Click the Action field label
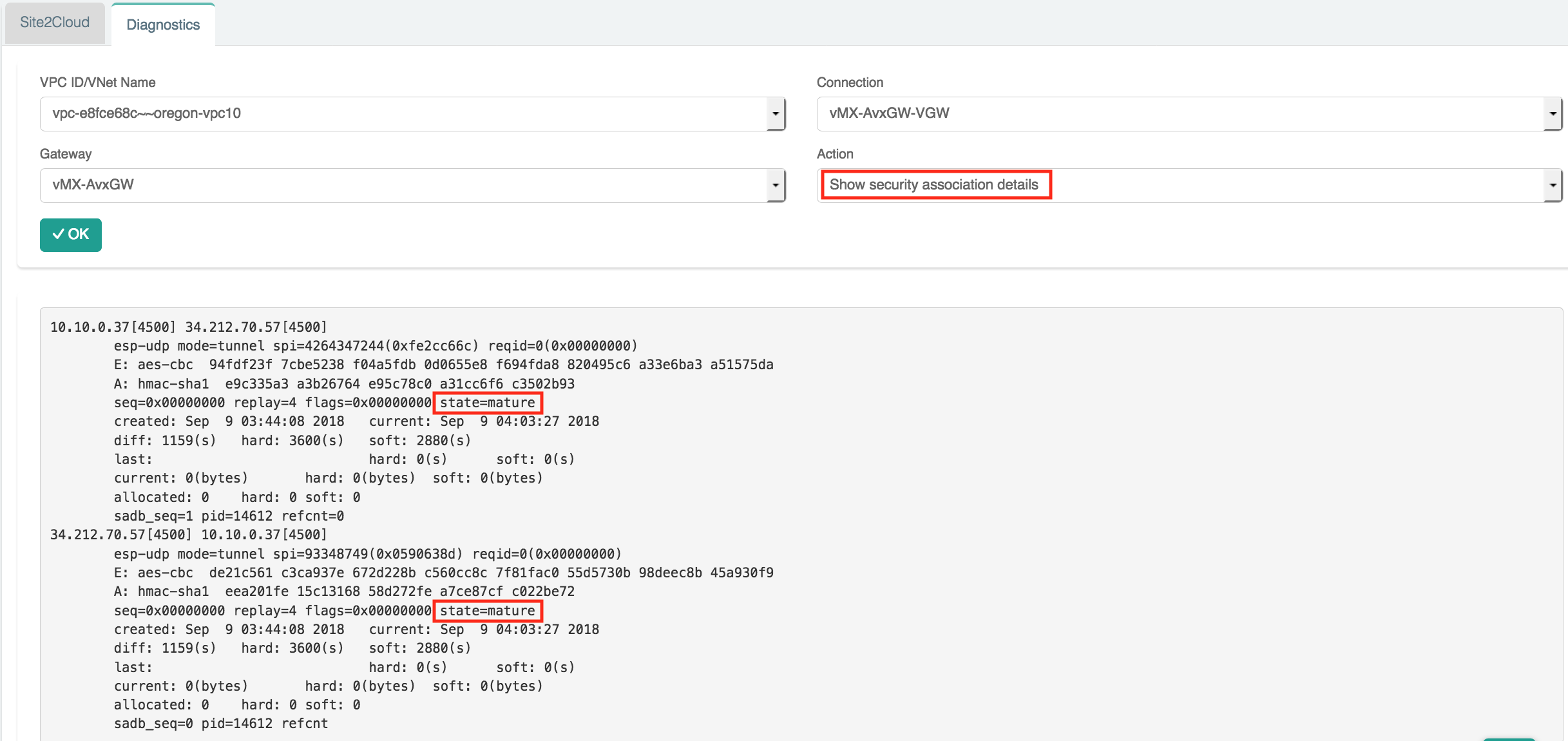 click(x=835, y=154)
